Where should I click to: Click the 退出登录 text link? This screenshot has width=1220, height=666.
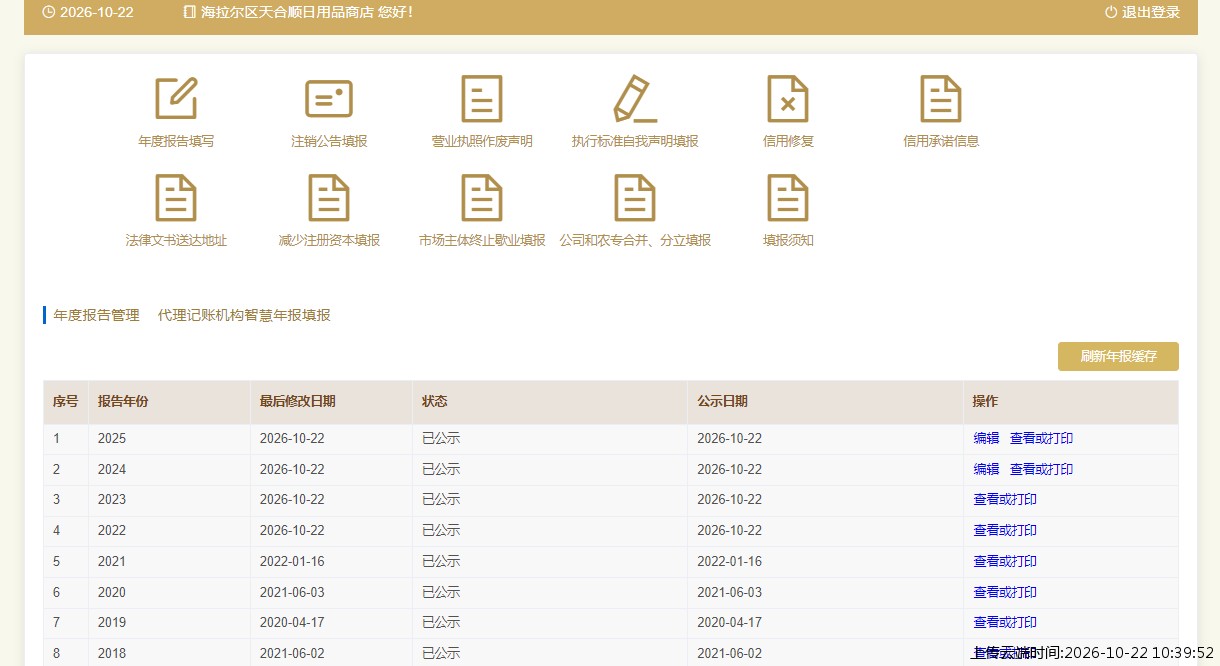pyautogui.click(x=1151, y=12)
